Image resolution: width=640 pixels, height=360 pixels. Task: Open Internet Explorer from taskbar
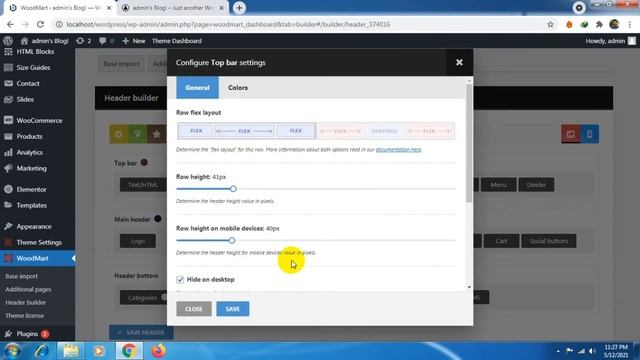(x=42, y=351)
